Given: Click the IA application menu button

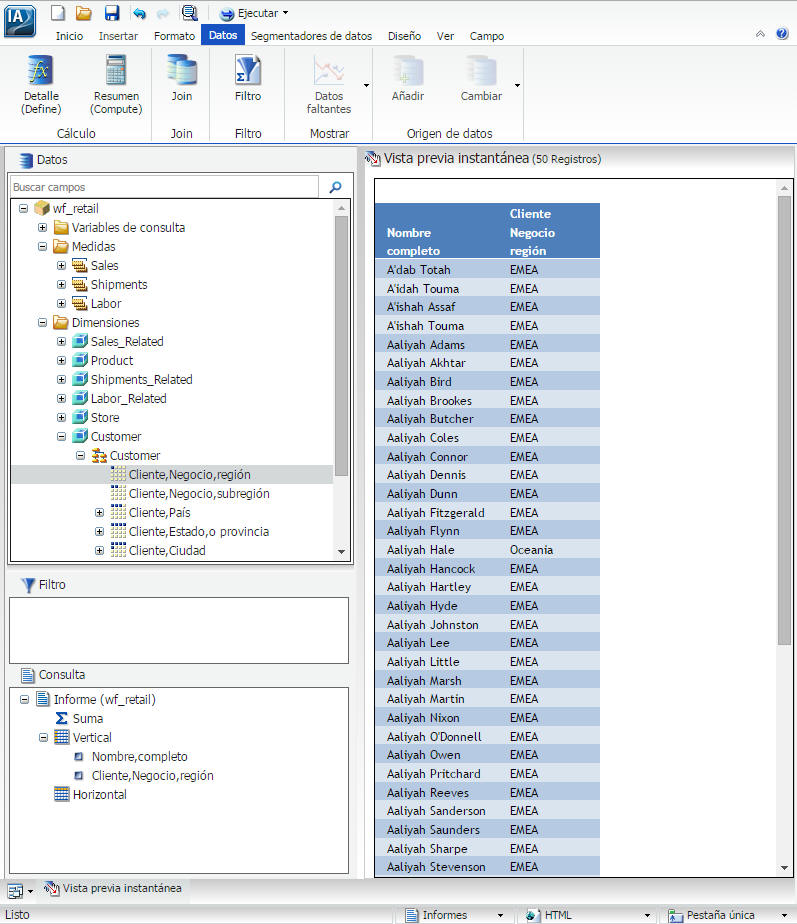Looking at the screenshot, I should pos(19,21).
